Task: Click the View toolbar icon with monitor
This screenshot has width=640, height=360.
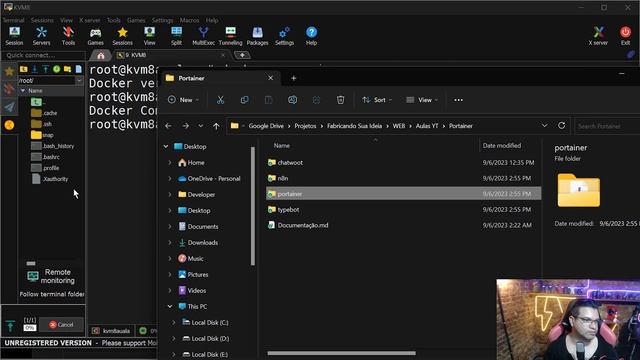Action: click(x=149, y=36)
